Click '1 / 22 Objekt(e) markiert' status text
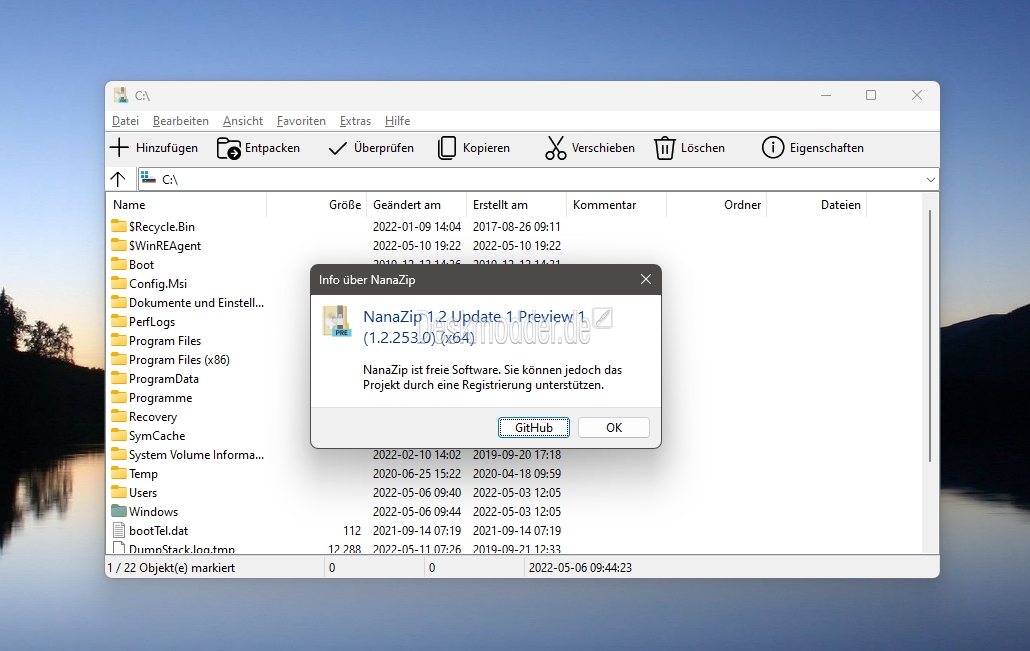This screenshot has width=1030, height=651. 171,568
